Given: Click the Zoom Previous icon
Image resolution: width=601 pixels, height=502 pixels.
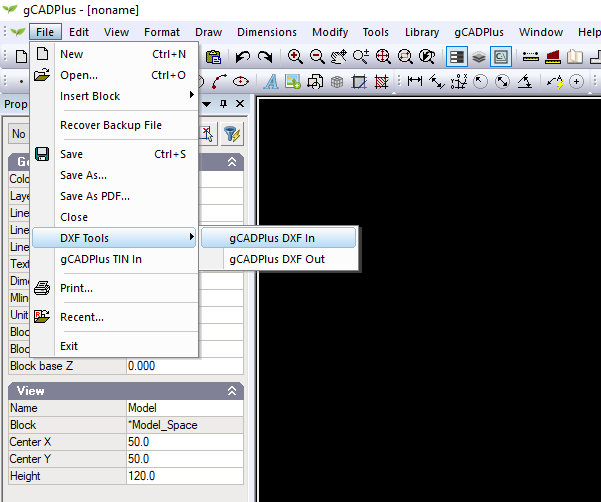Looking at the screenshot, I should (427, 57).
